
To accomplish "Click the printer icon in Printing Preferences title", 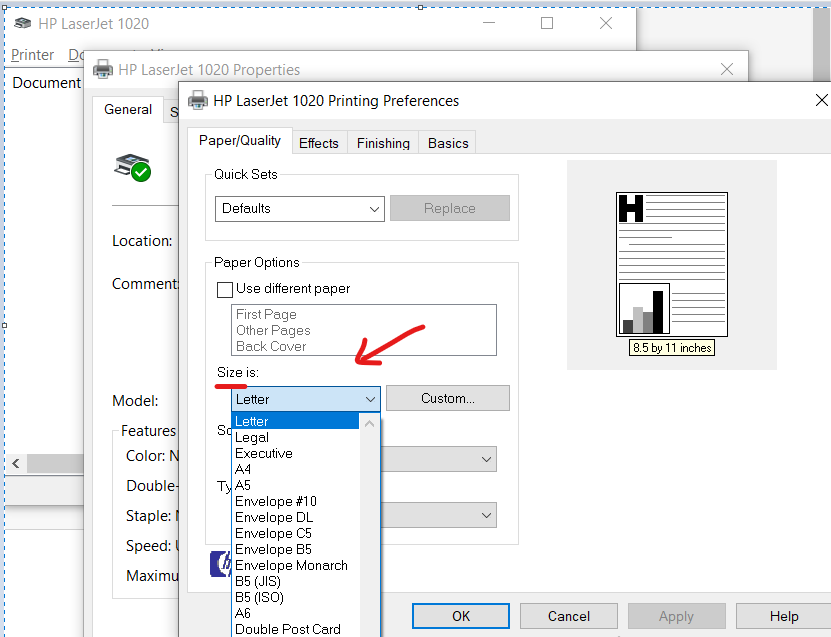I will (198, 101).
